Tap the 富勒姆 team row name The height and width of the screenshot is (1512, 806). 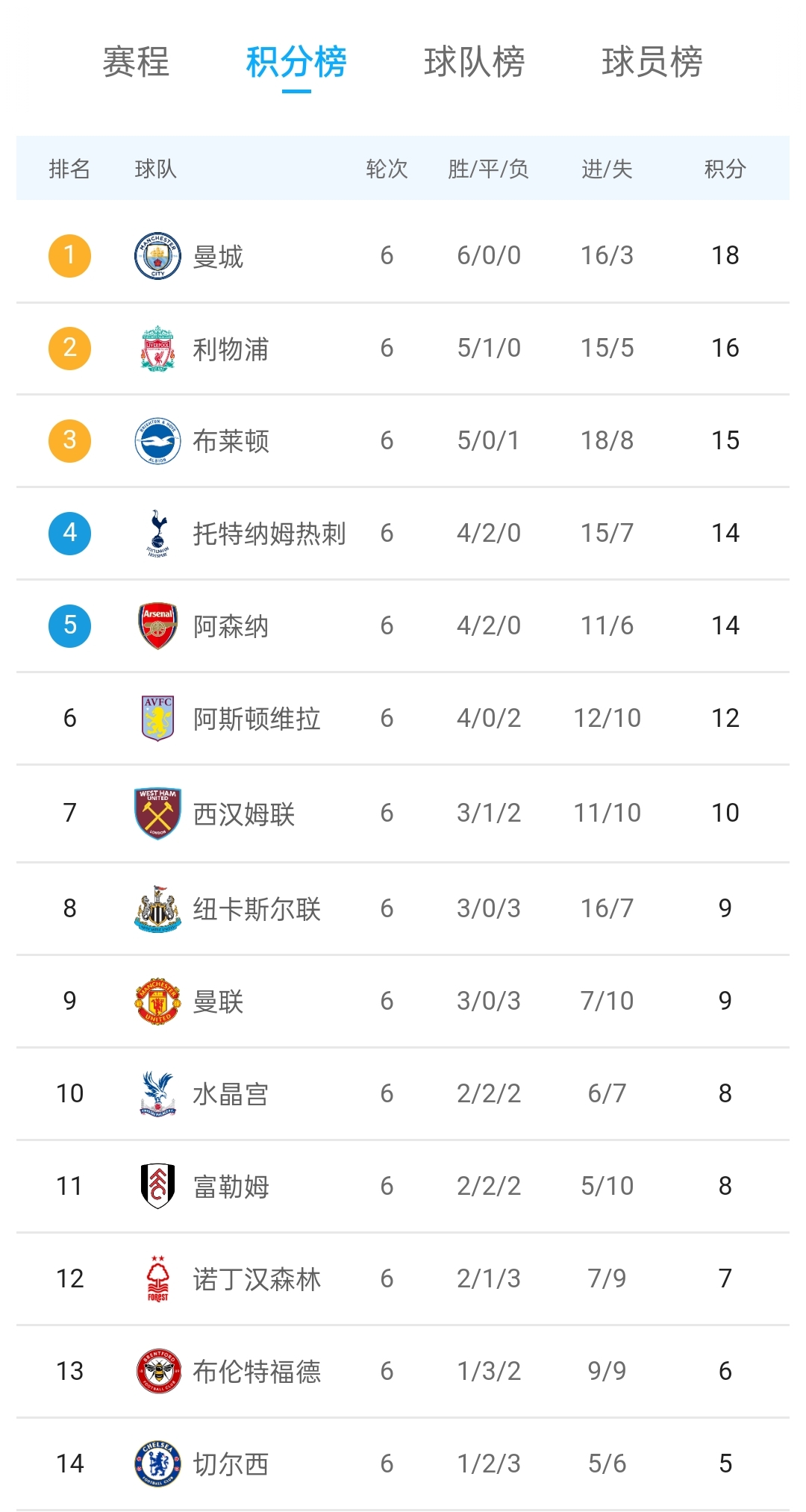[231, 1187]
